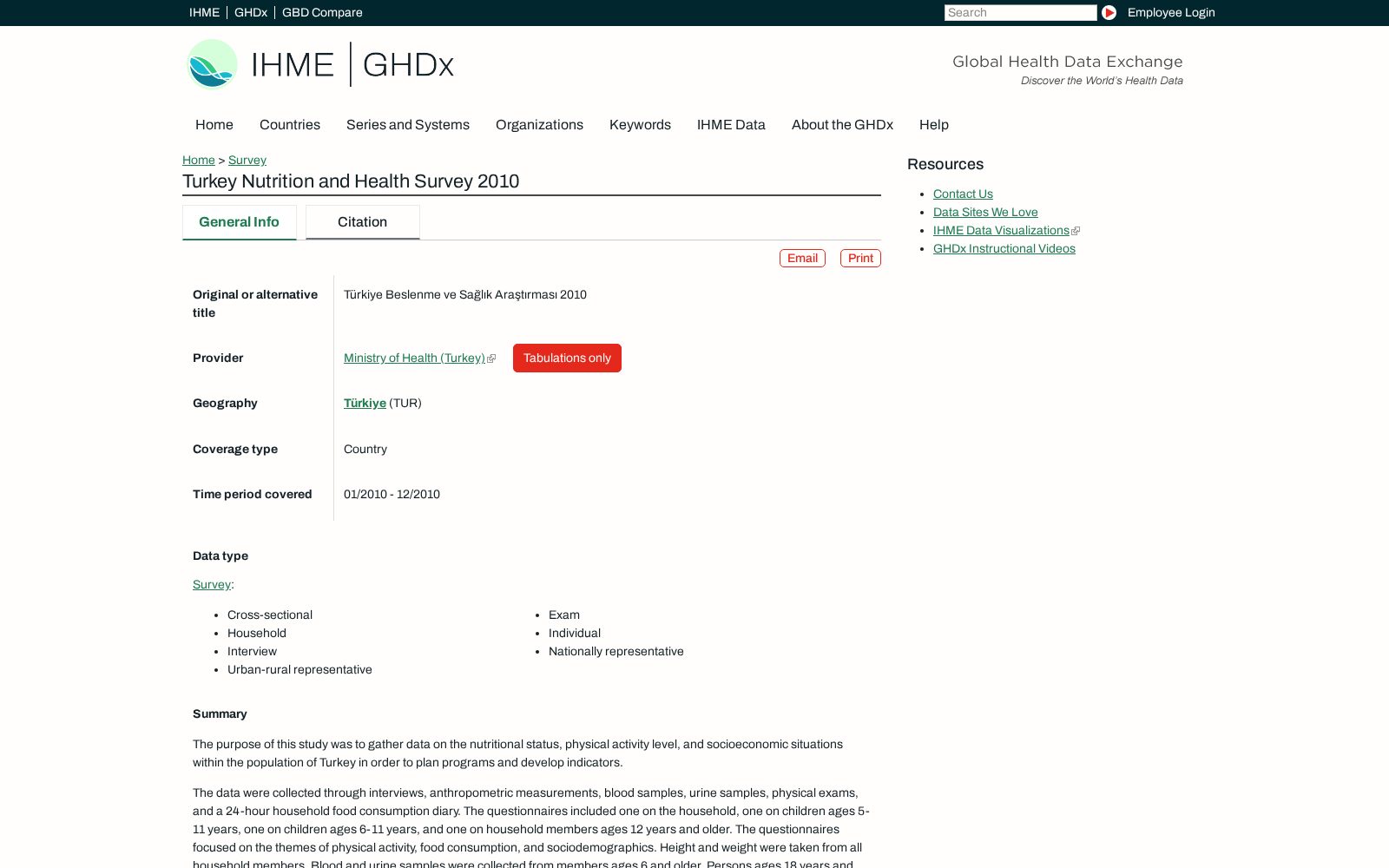Click Survey link under Data type
Image resolution: width=1389 pixels, height=868 pixels.
point(212,584)
